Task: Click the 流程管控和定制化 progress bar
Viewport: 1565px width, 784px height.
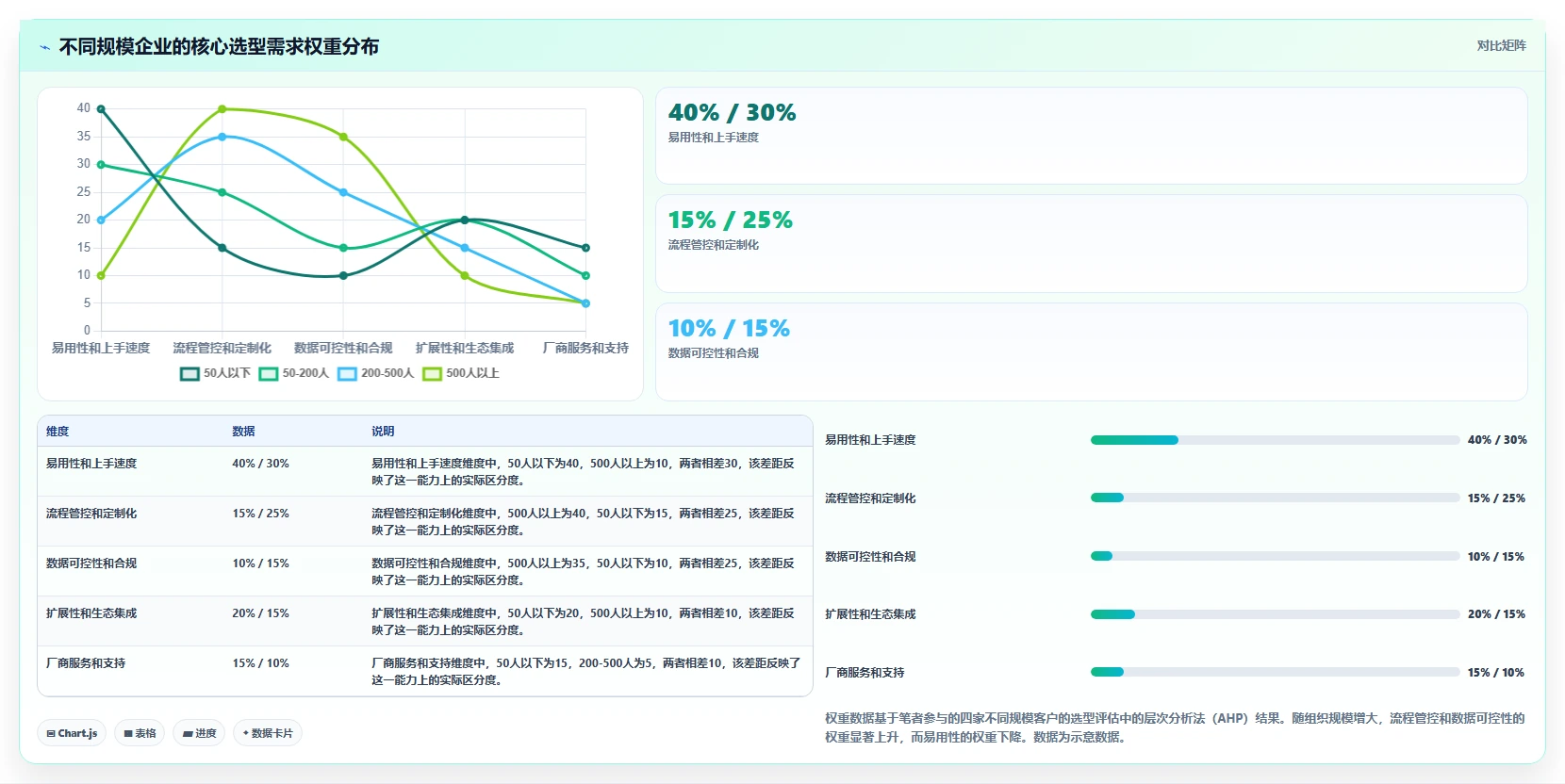Action: [x=1275, y=498]
